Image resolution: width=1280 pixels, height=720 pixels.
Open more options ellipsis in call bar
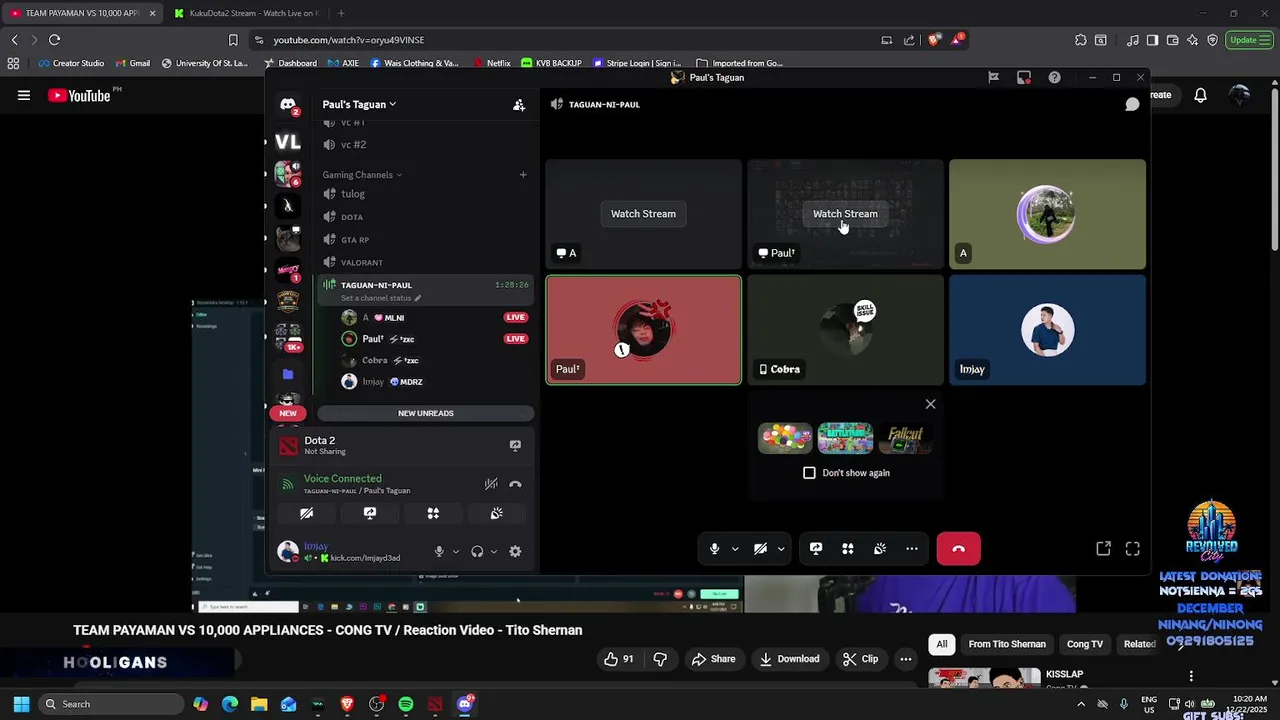click(x=912, y=548)
